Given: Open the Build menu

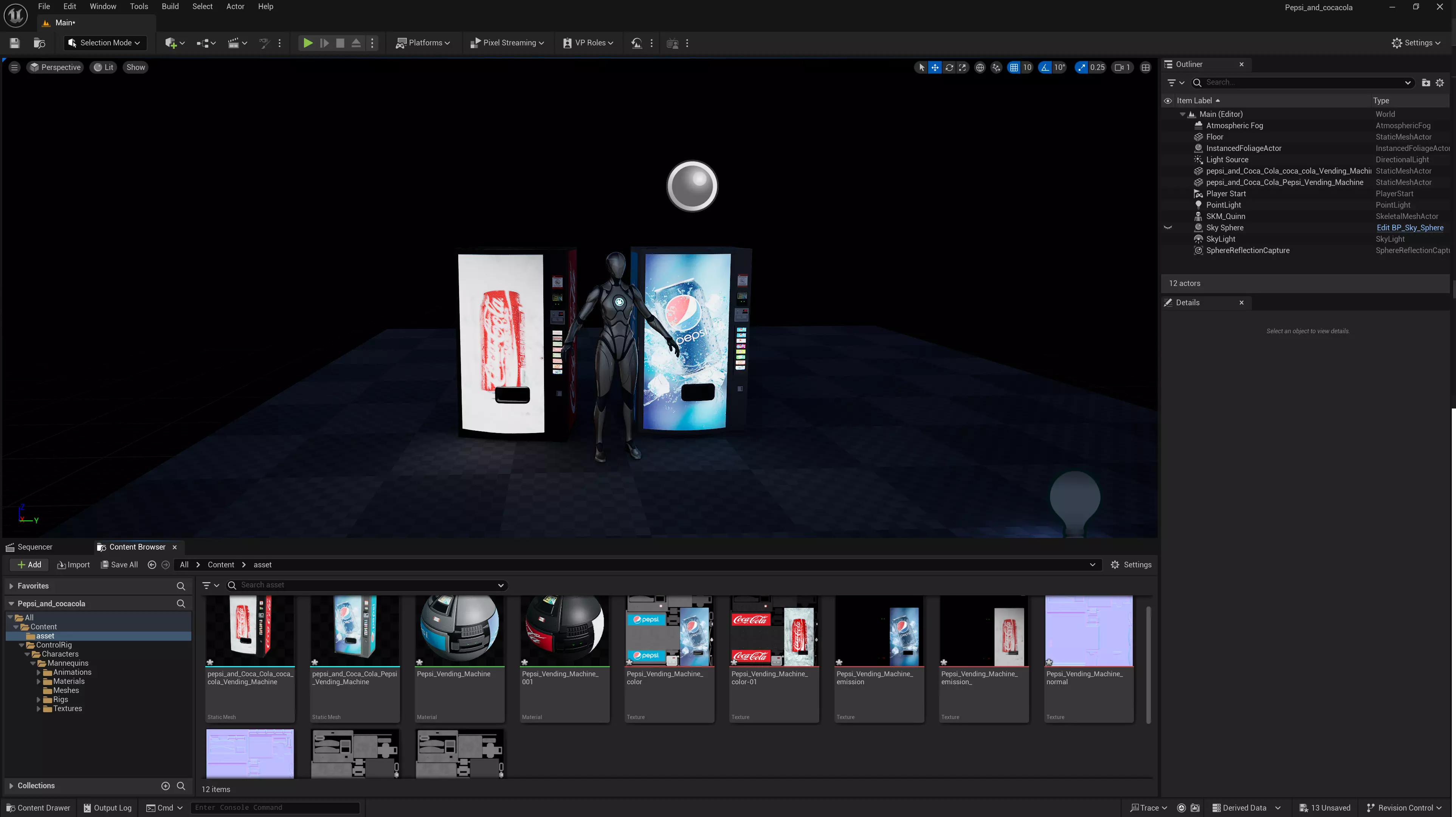Looking at the screenshot, I should click(x=170, y=7).
